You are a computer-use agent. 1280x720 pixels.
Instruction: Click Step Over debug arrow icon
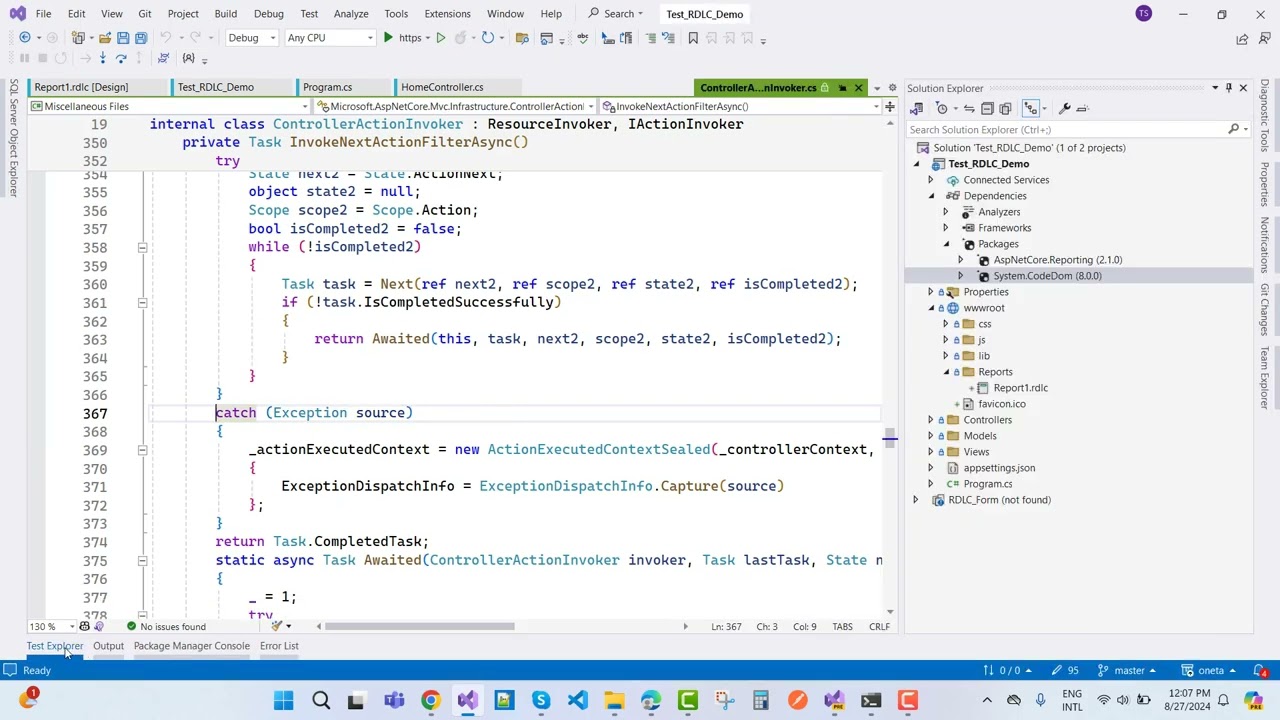[121, 58]
